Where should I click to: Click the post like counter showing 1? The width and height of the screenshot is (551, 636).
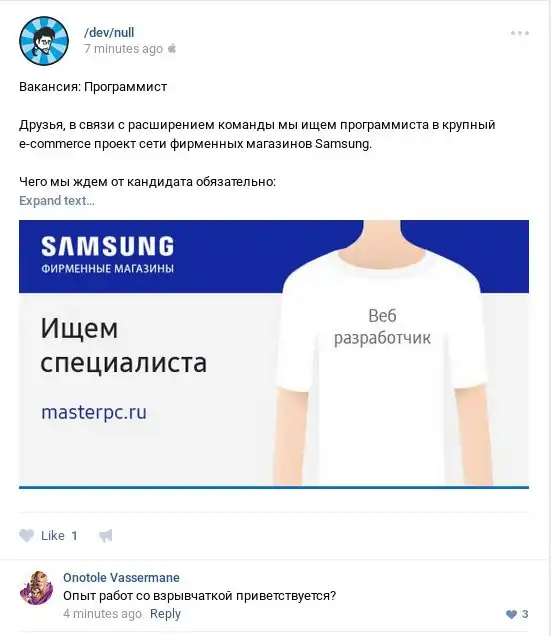[74, 536]
